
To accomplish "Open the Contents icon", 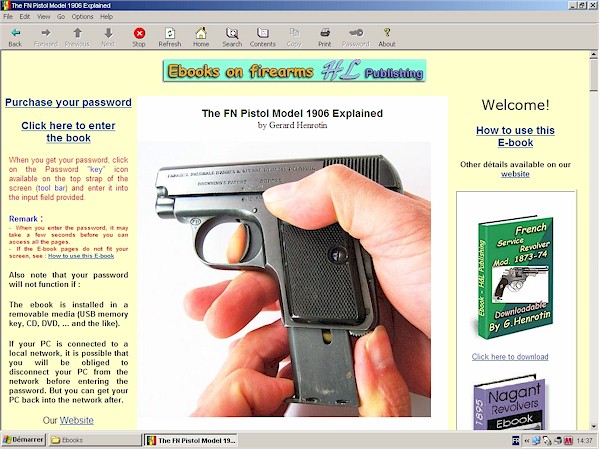I will coord(263,37).
